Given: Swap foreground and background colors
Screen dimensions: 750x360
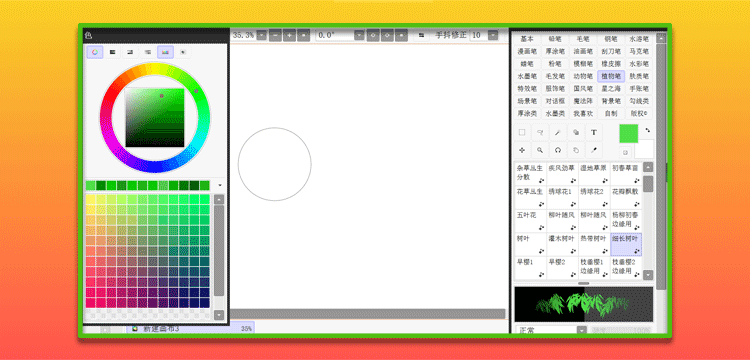Looking at the screenshot, I should pyautogui.click(x=648, y=130).
